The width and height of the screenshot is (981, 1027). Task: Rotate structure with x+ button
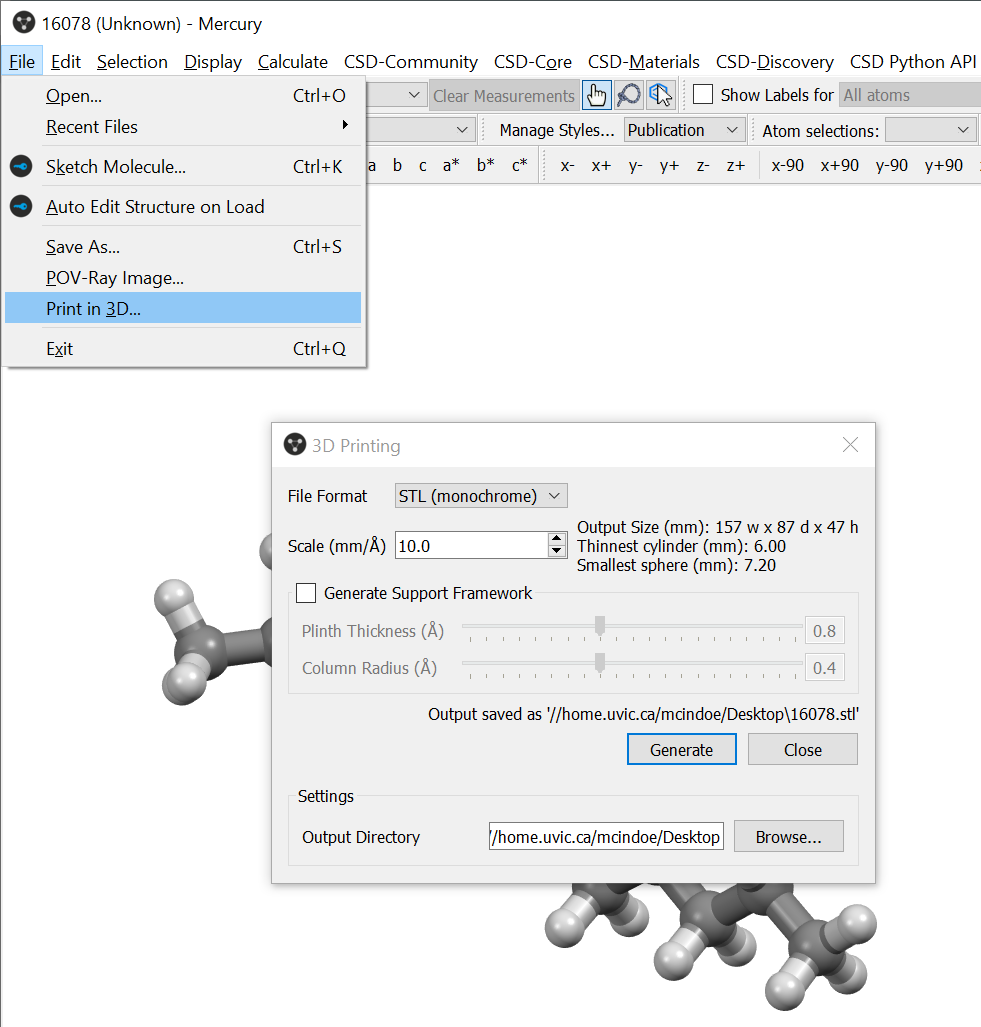(x=601, y=165)
